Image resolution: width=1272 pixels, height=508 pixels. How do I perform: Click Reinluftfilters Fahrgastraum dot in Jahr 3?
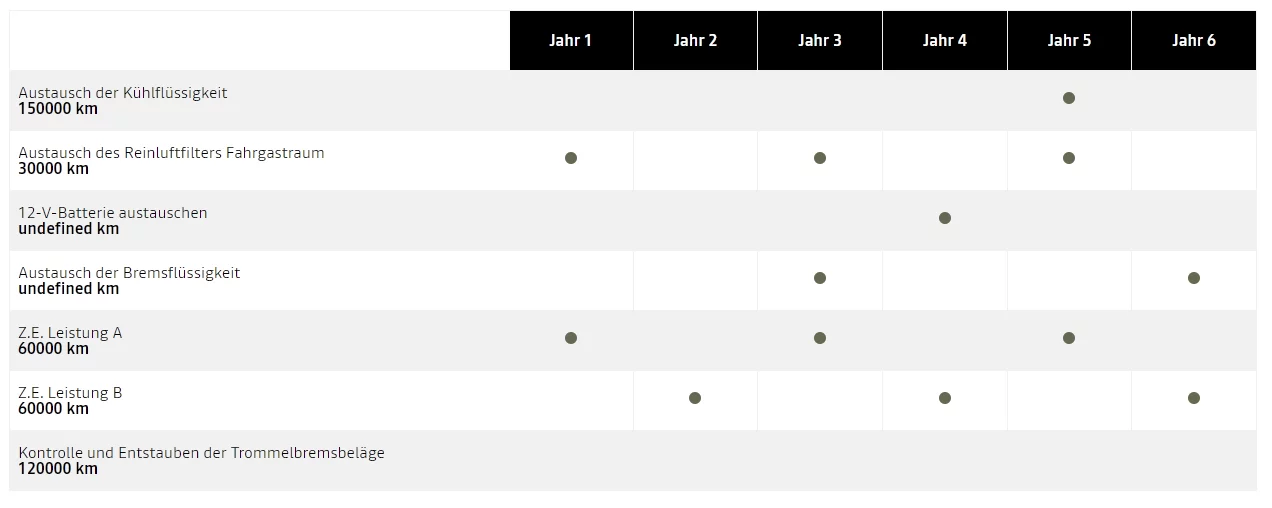coord(820,158)
